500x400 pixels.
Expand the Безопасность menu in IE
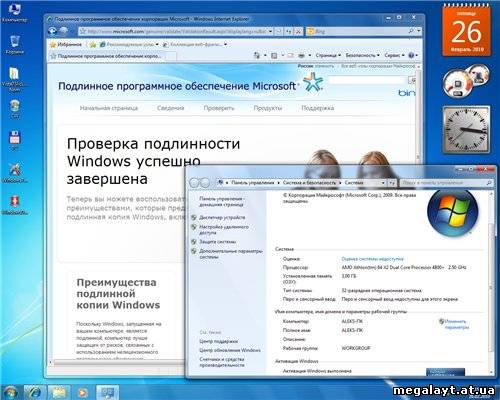coord(363,55)
